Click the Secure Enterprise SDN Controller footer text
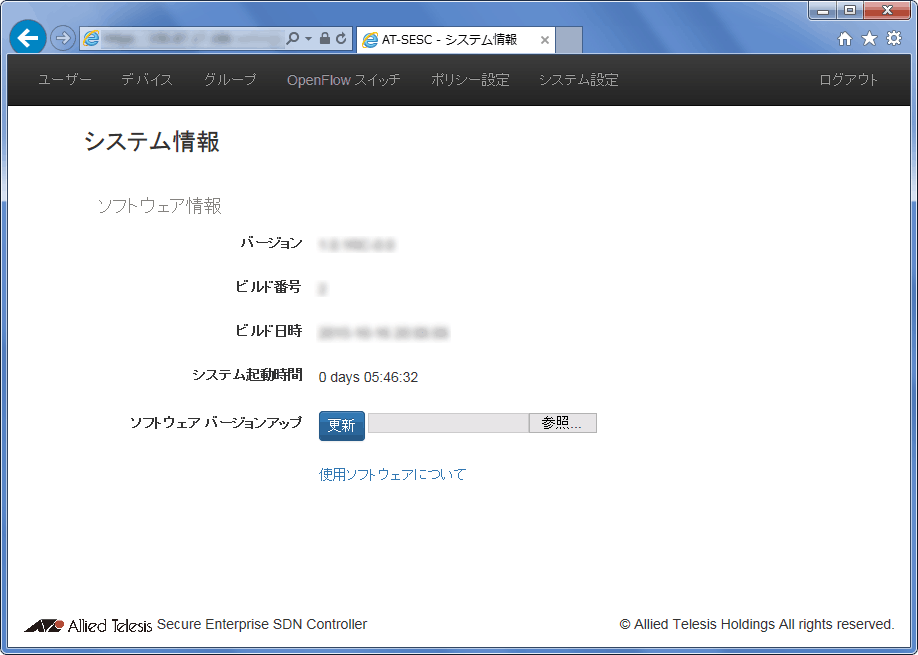Image resolution: width=918 pixels, height=655 pixels. click(x=262, y=625)
